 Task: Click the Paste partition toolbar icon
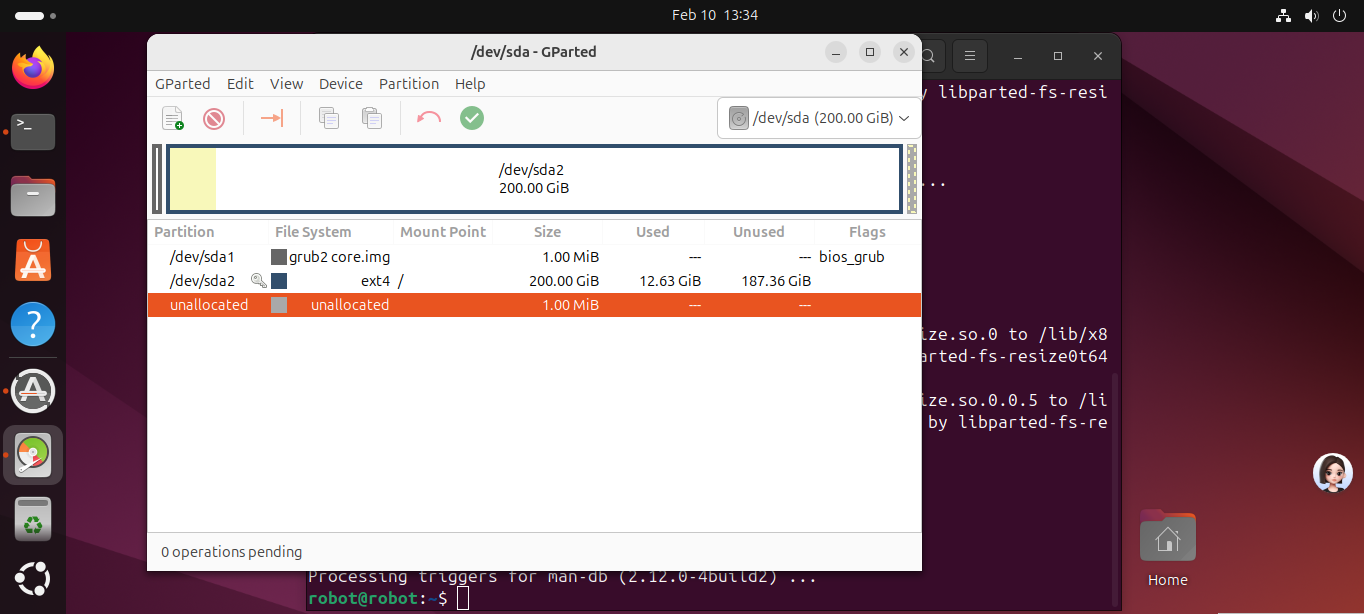pos(372,118)
